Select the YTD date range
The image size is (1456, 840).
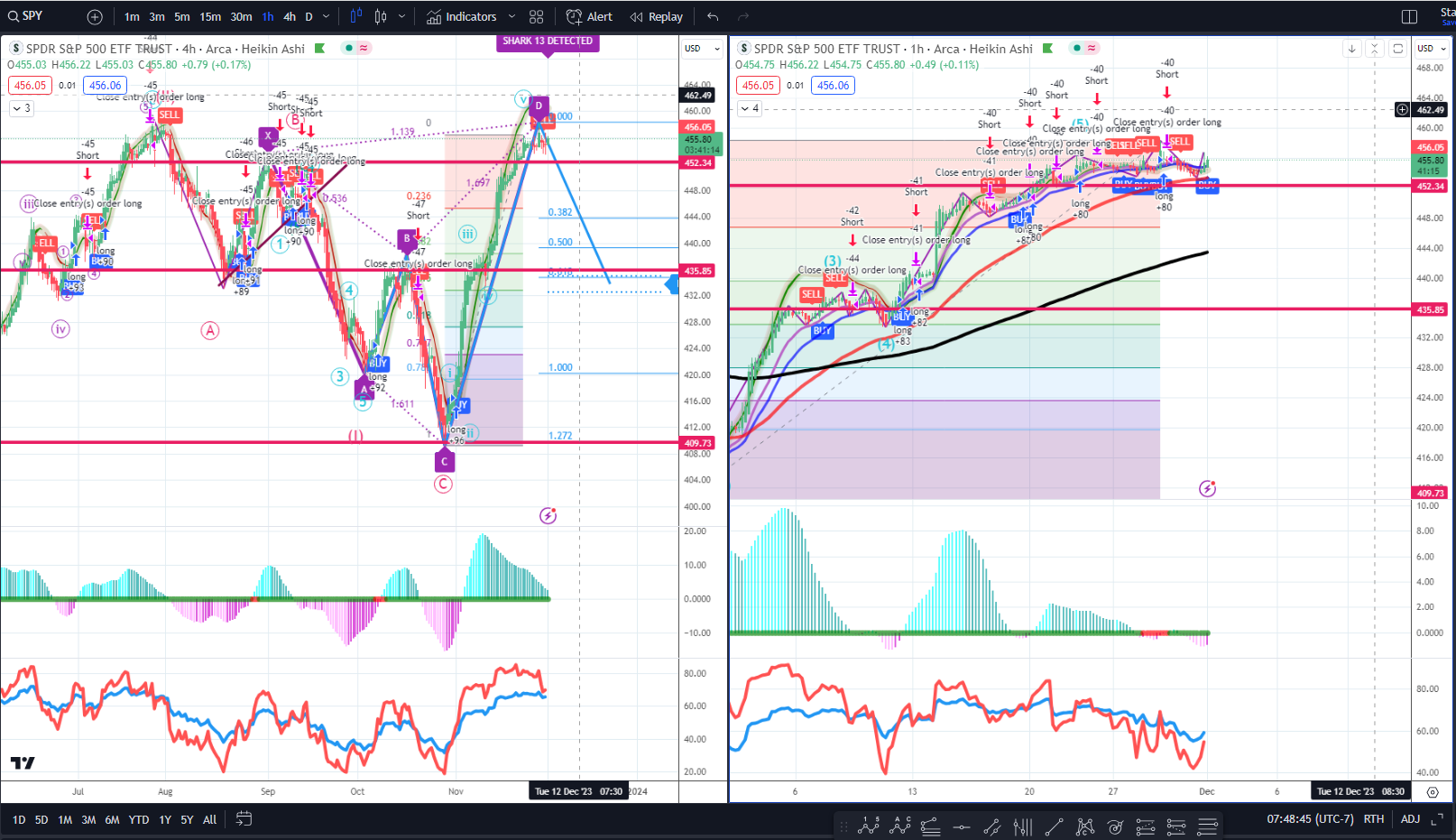tap(139, 820)
